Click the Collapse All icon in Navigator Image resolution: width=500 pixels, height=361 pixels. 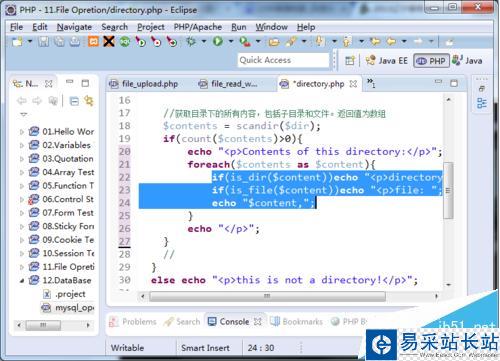point(74,101)
